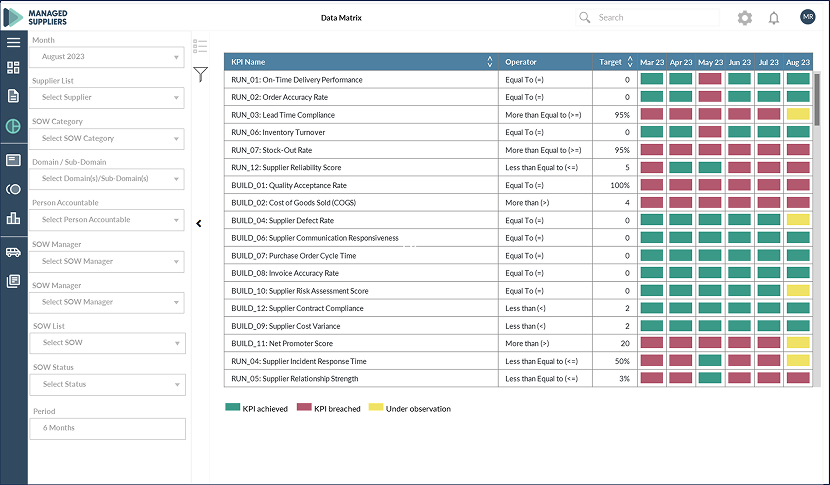Image resolution: width=830 pixels, height=485 pixels.
Task: Click the Managed Suppliers logo
Action: pyautogui.click(x=35, y=17)
